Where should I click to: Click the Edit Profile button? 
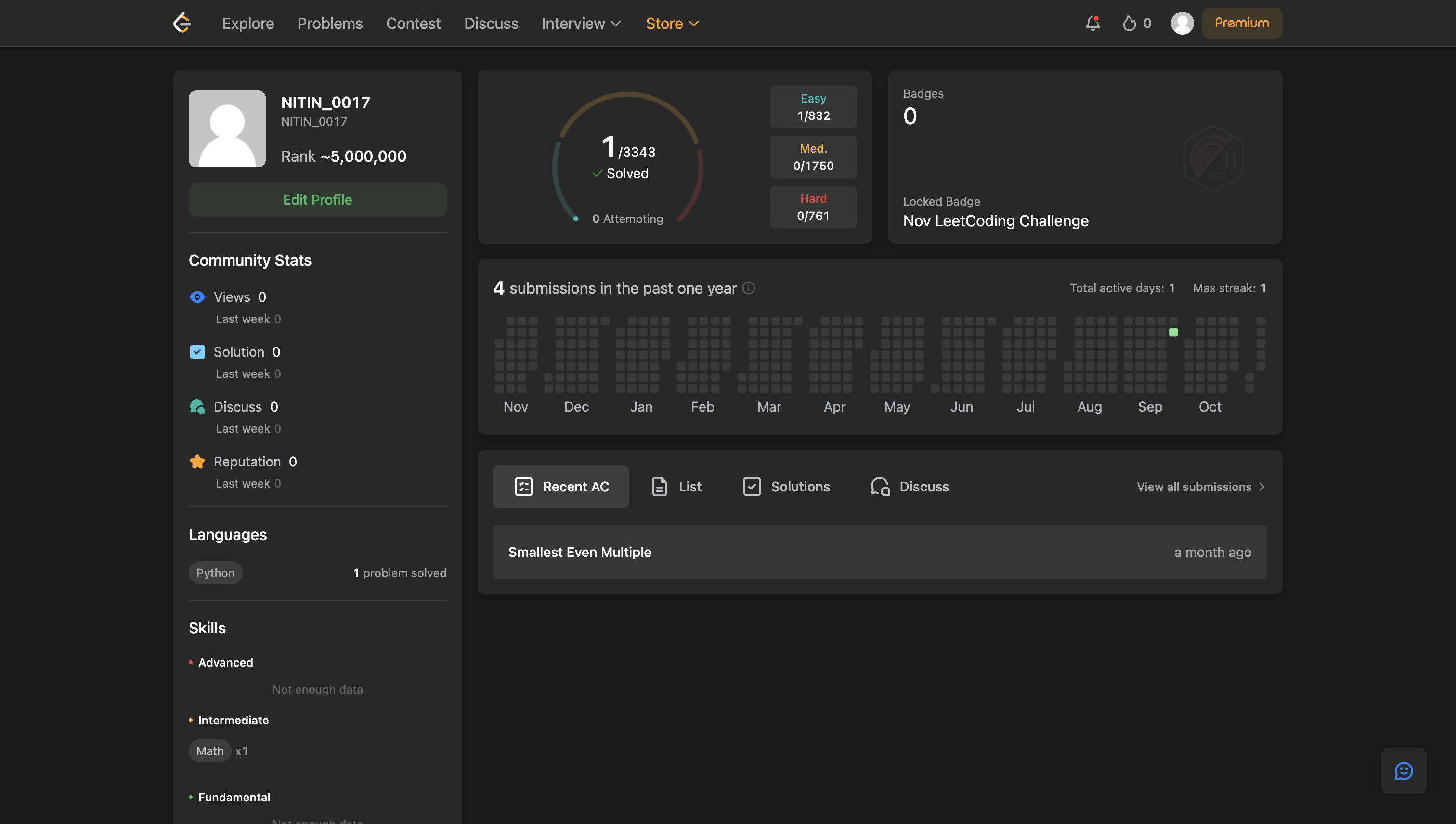point(318,200)
